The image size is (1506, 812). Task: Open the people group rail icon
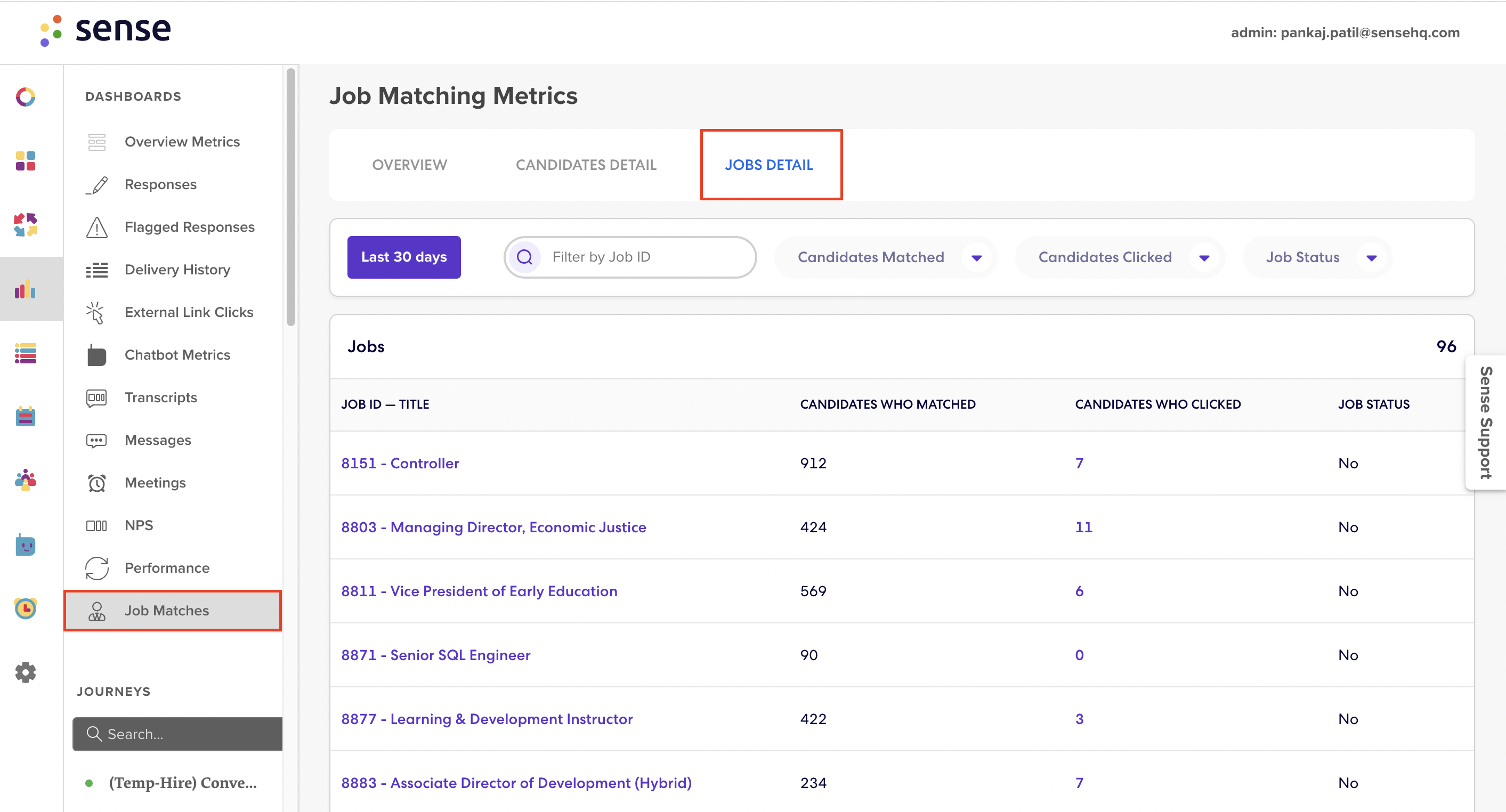(x=25, y=480)
